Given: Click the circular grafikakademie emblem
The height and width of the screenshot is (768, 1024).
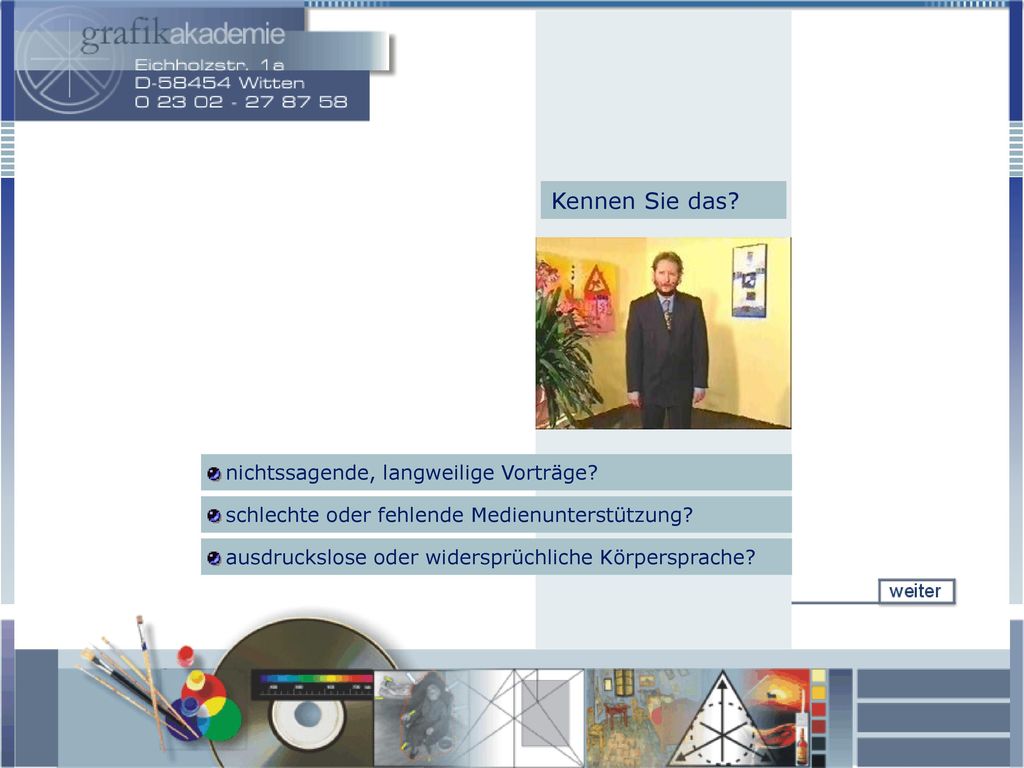Looking at the screenshot, I should tap(69, 61).
